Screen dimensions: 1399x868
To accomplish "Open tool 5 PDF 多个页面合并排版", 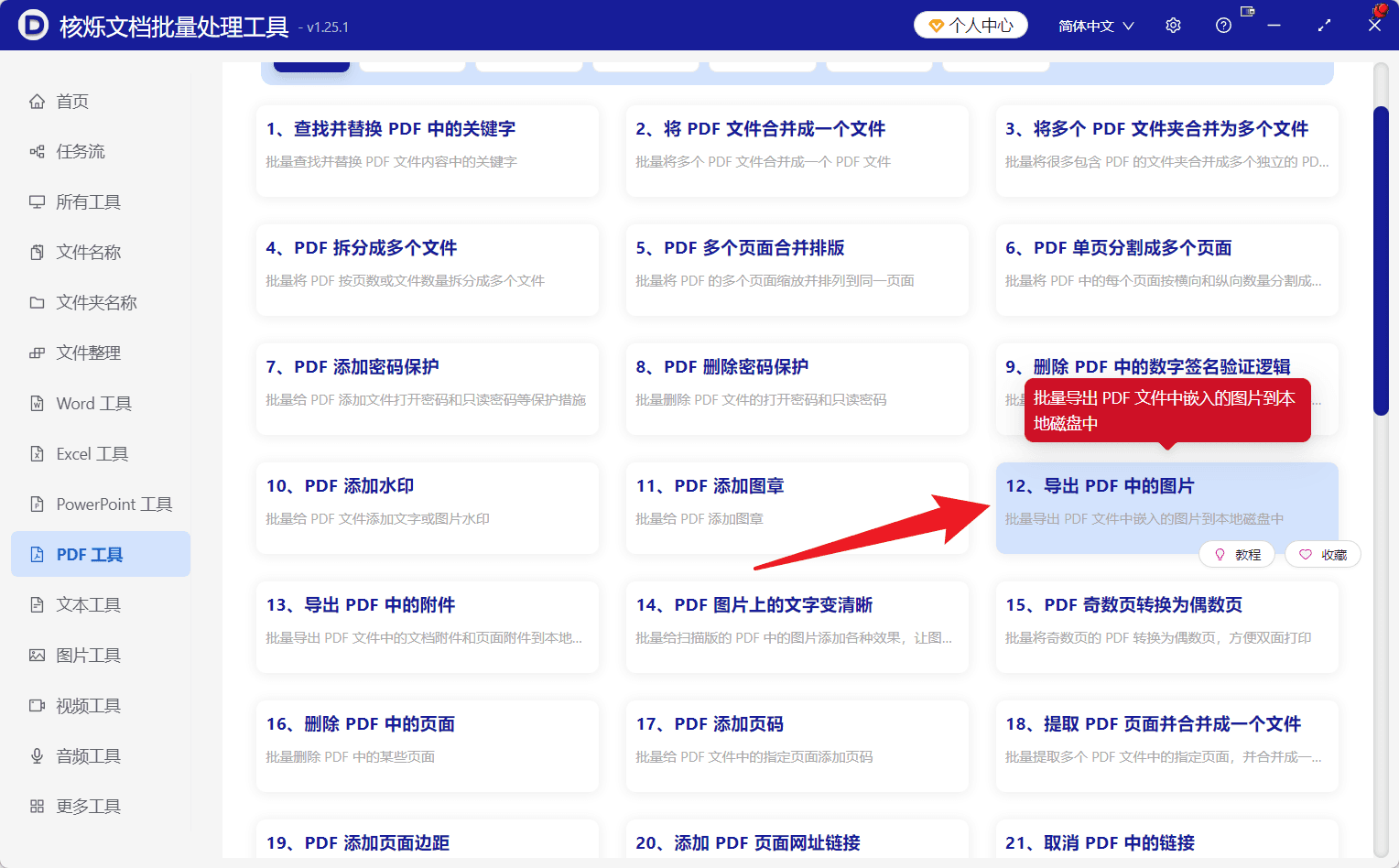I will [x=797, y=270].
